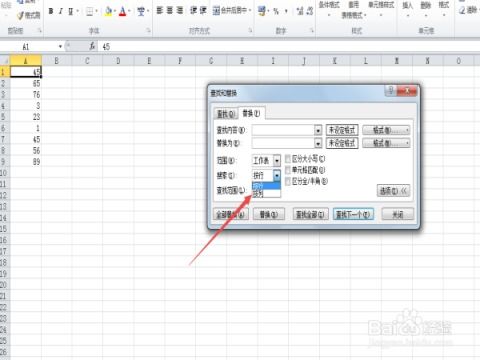Increase decimal places

coord(300,11)
